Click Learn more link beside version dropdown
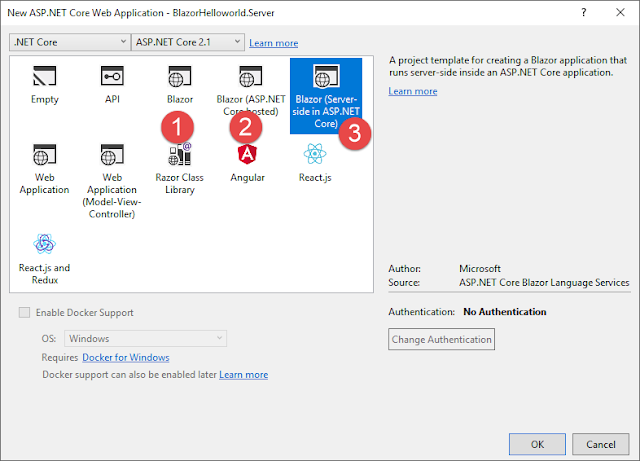 click(x=273, y=43)
